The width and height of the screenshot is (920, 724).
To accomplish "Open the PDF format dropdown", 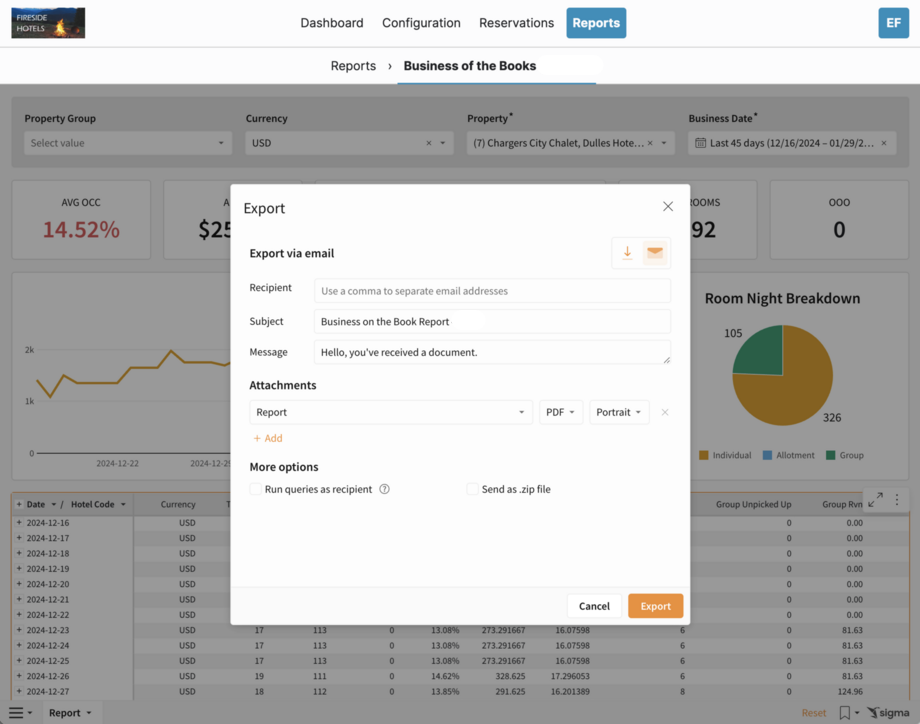I will 561,412.
